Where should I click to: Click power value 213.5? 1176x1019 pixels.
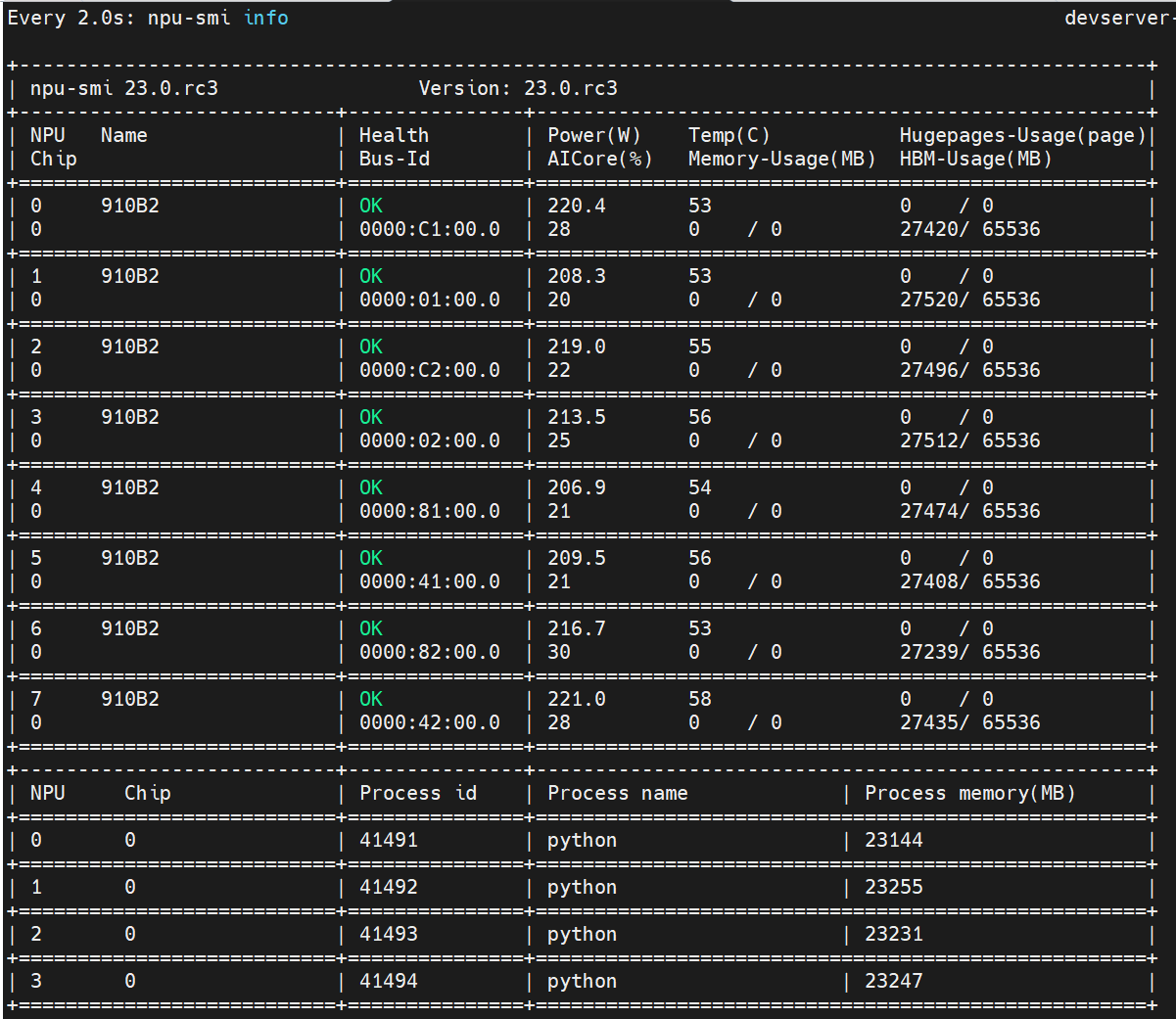(577, 417)
